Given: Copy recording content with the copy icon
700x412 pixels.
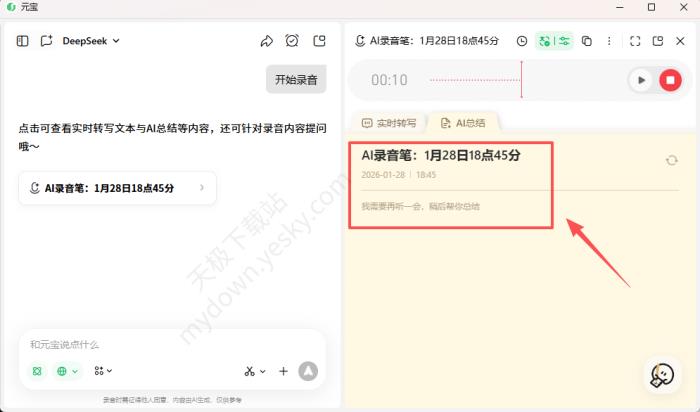Looking at the screenshot, I should click(x=587, y=41).
